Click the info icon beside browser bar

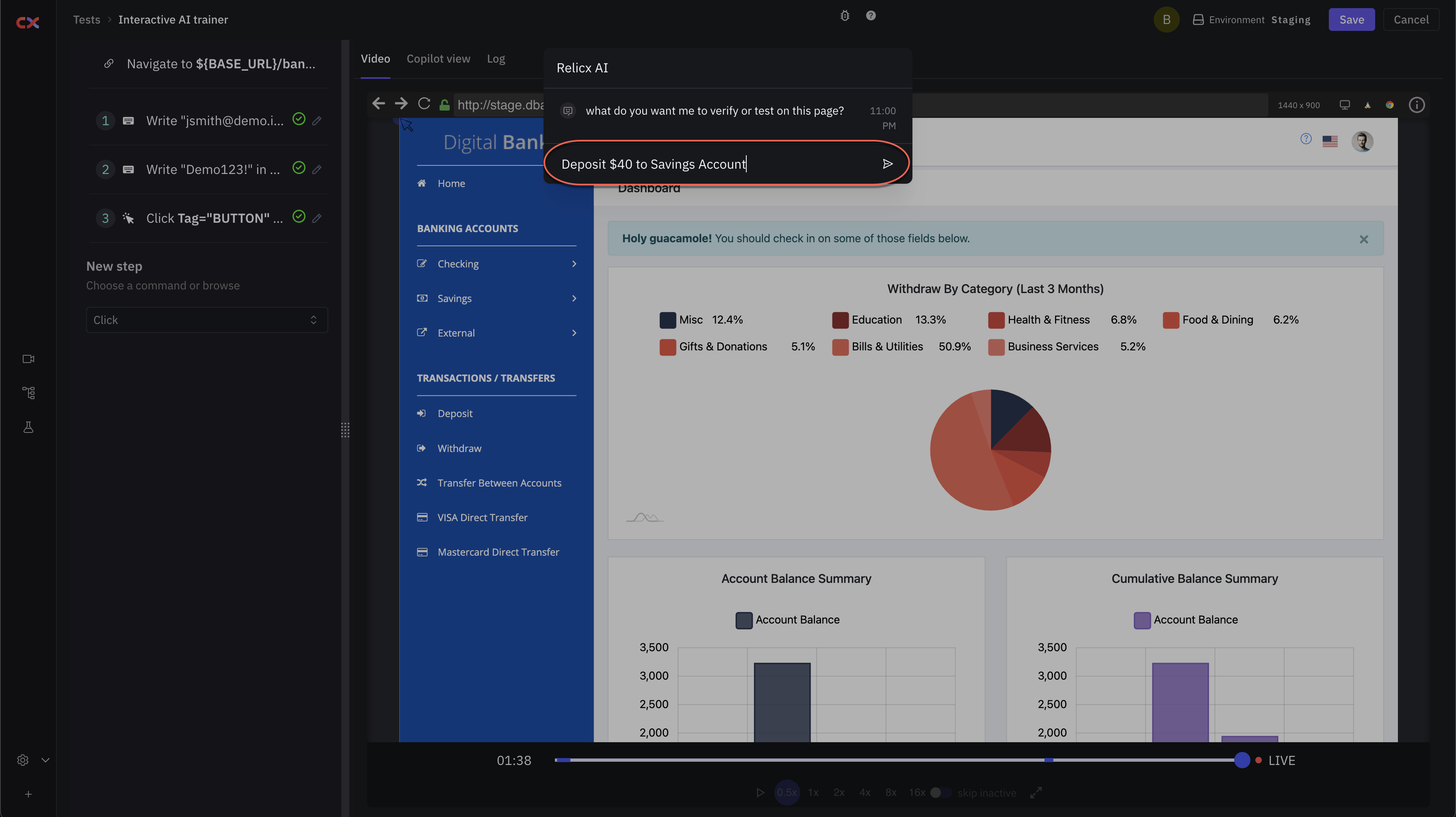tap(1417, 105)
